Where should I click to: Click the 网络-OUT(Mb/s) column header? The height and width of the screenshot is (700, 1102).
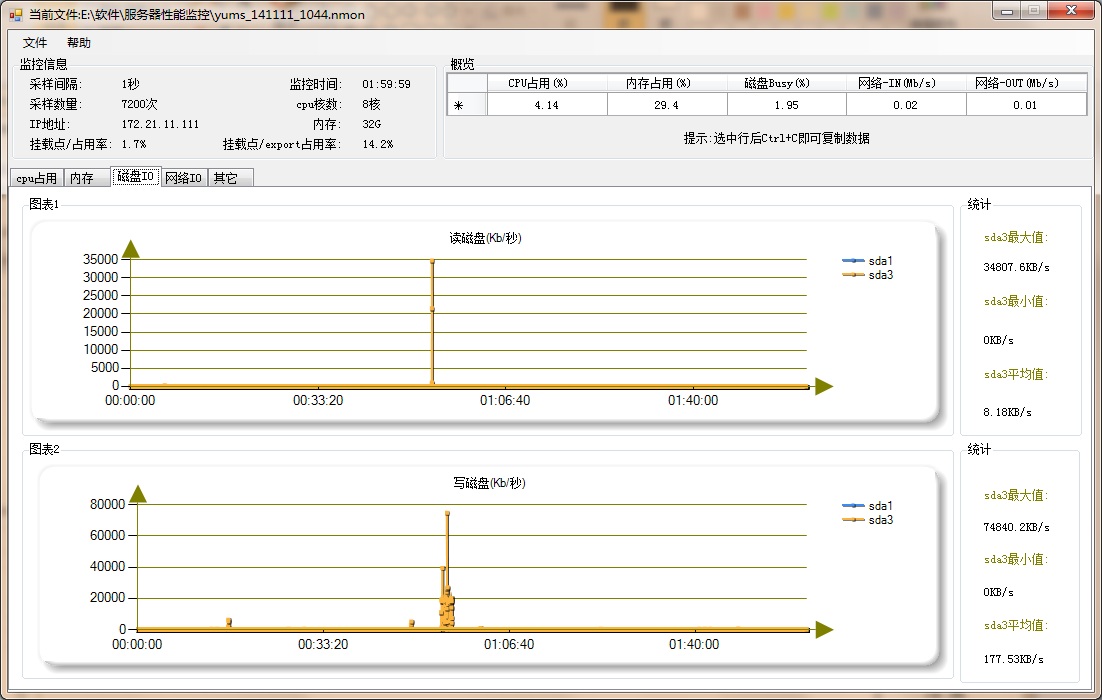coord(1026,83)
